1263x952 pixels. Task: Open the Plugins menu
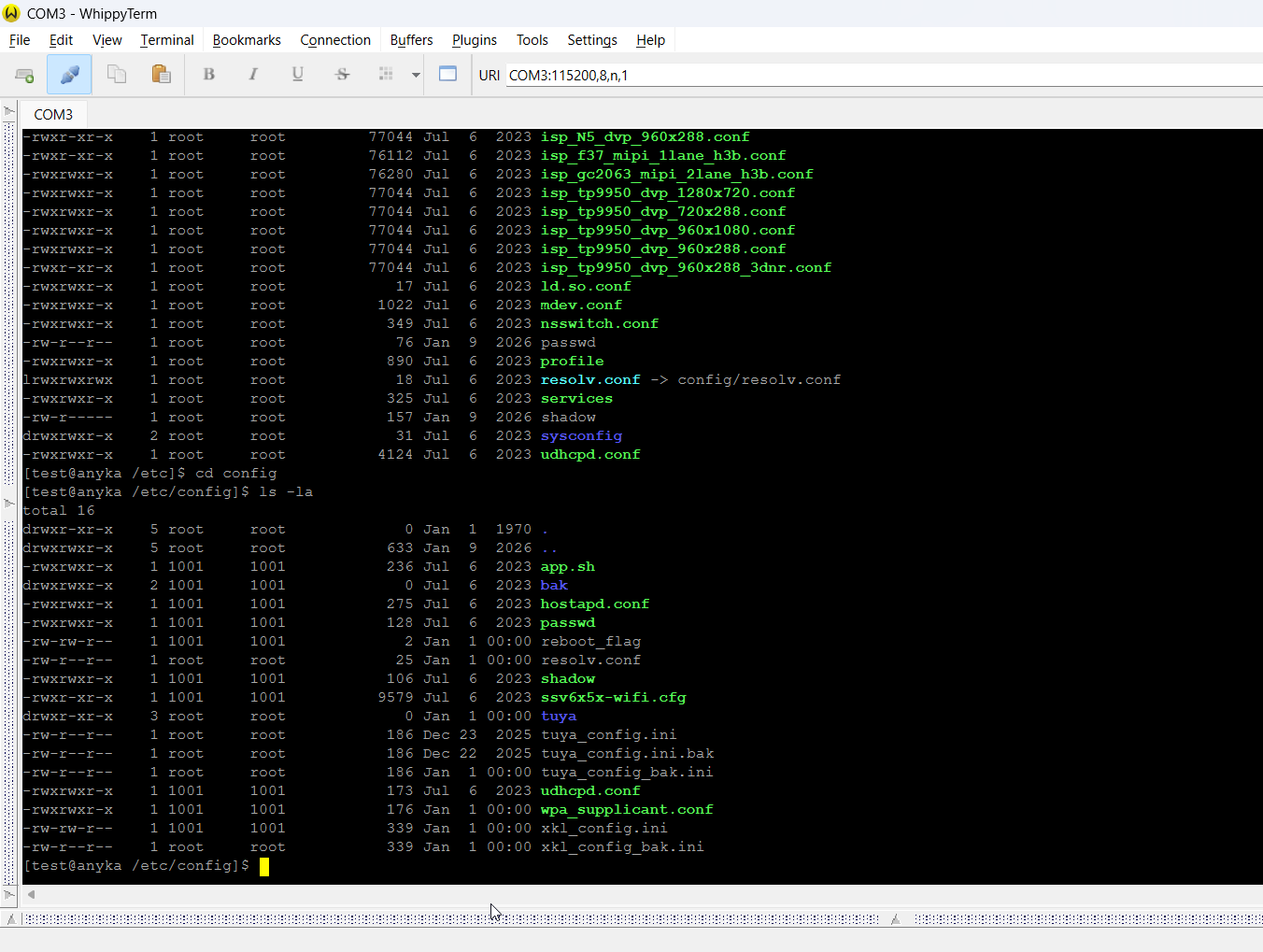(474, 40)
